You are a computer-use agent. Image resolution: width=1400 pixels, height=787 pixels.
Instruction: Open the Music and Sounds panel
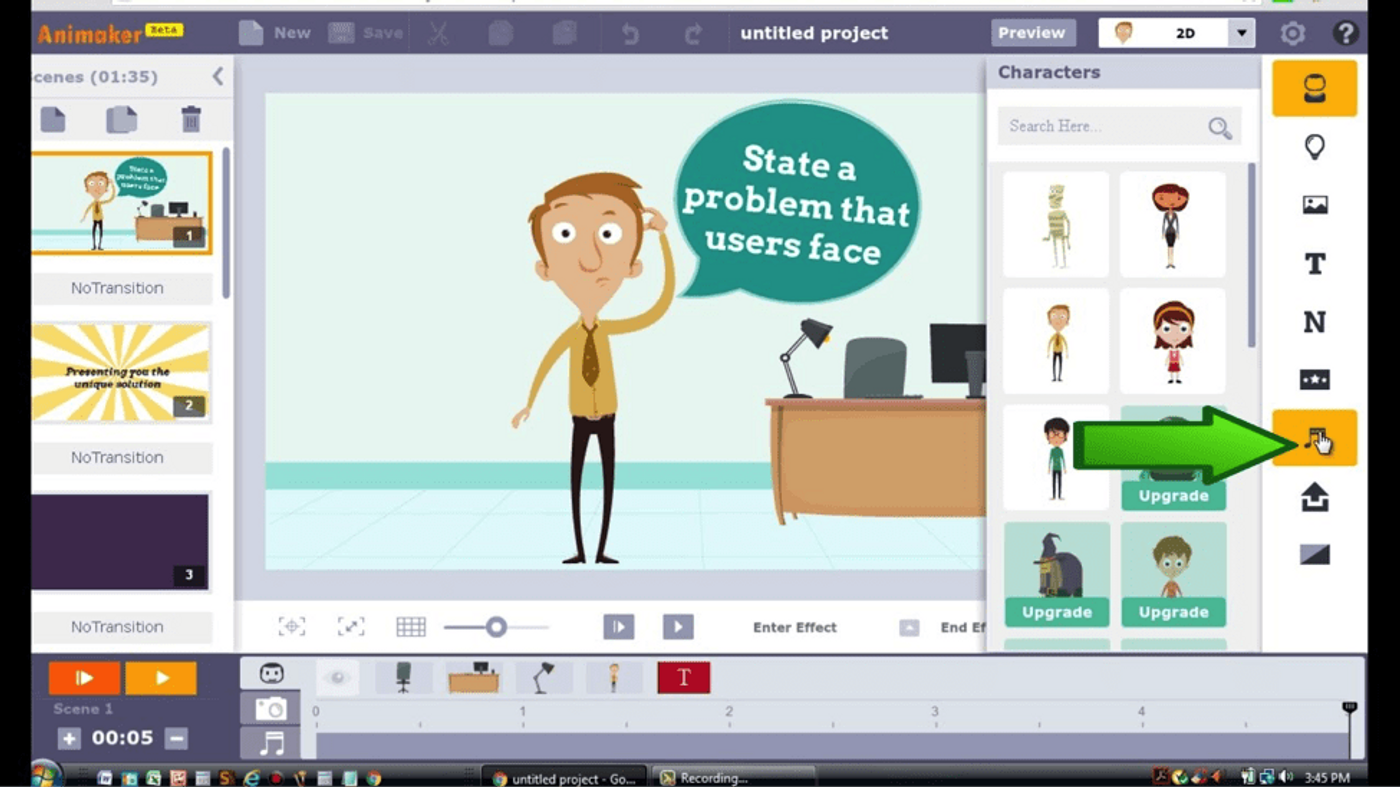[1314, 438]
